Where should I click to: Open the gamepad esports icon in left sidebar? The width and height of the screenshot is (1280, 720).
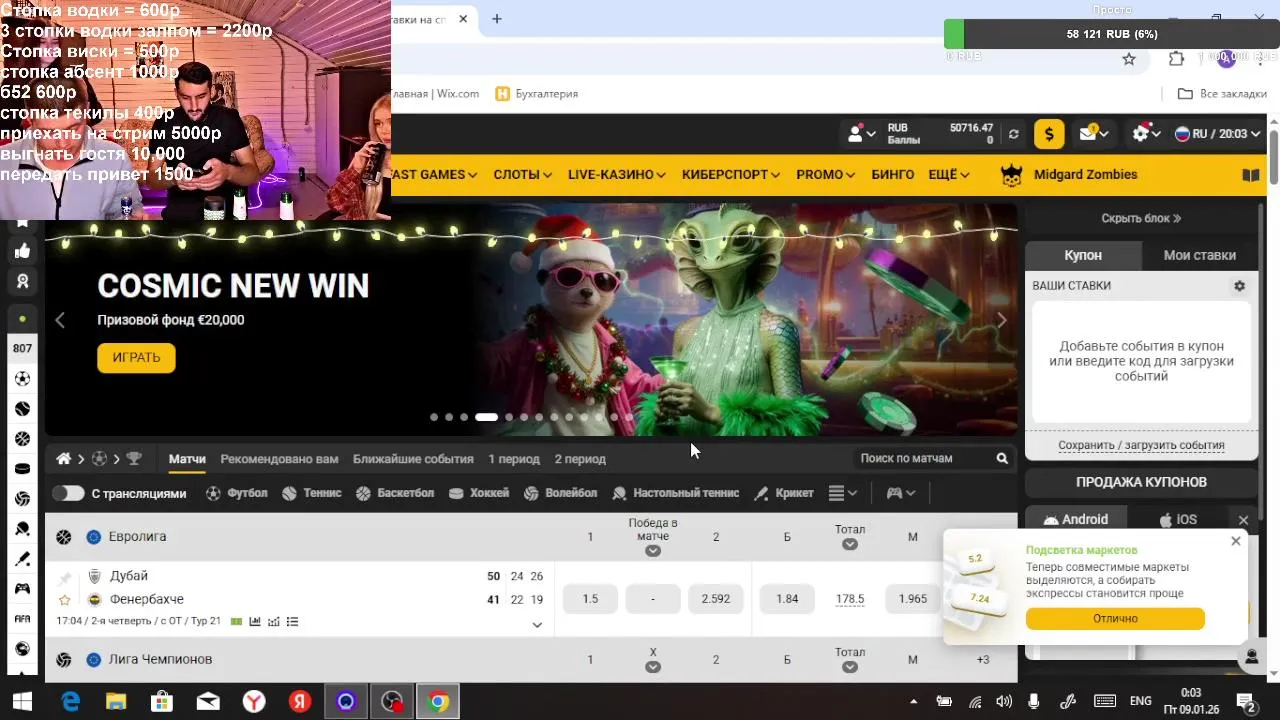[x=22, y=589]
